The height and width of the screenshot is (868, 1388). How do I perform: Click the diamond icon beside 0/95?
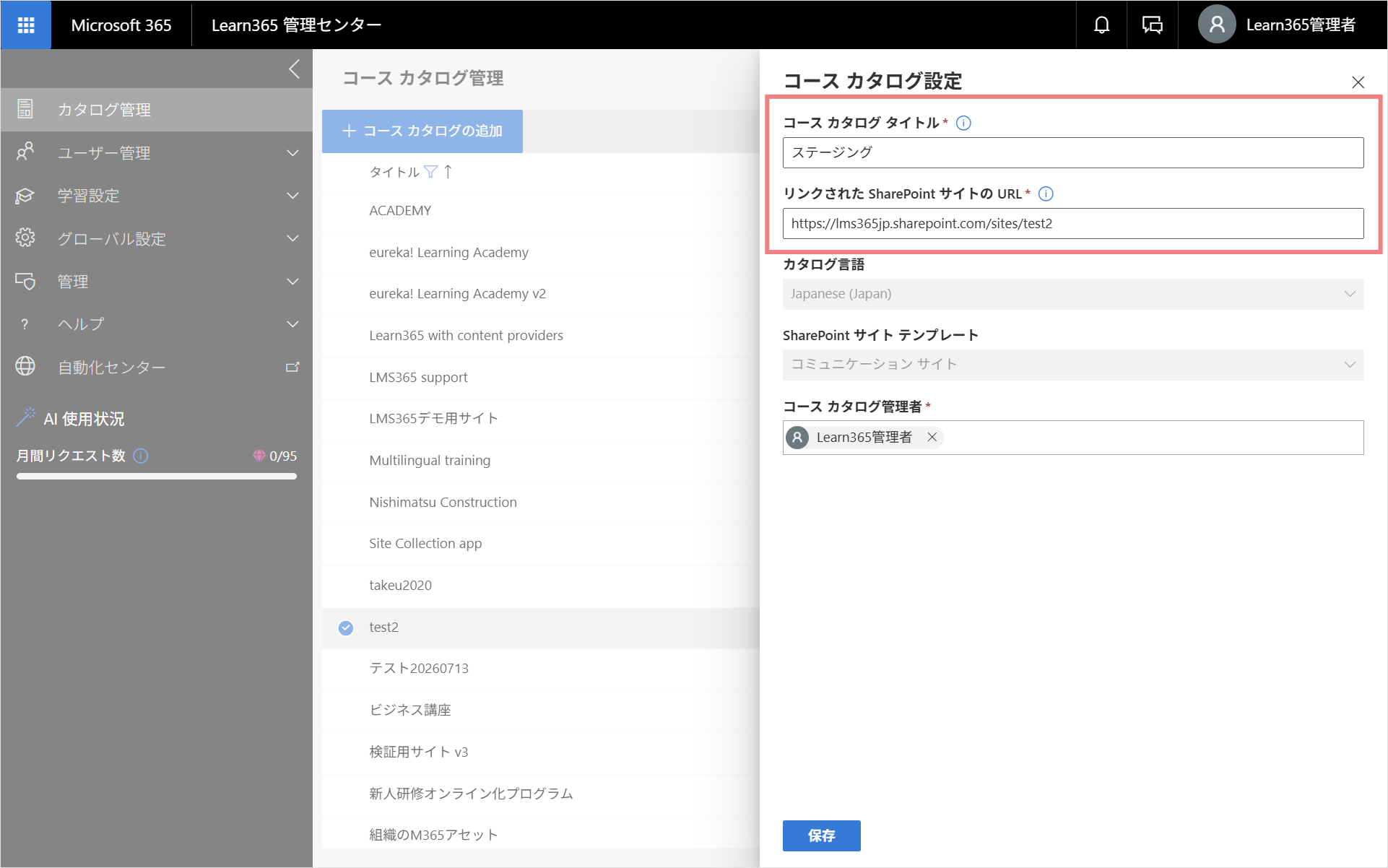coord(259,456)
